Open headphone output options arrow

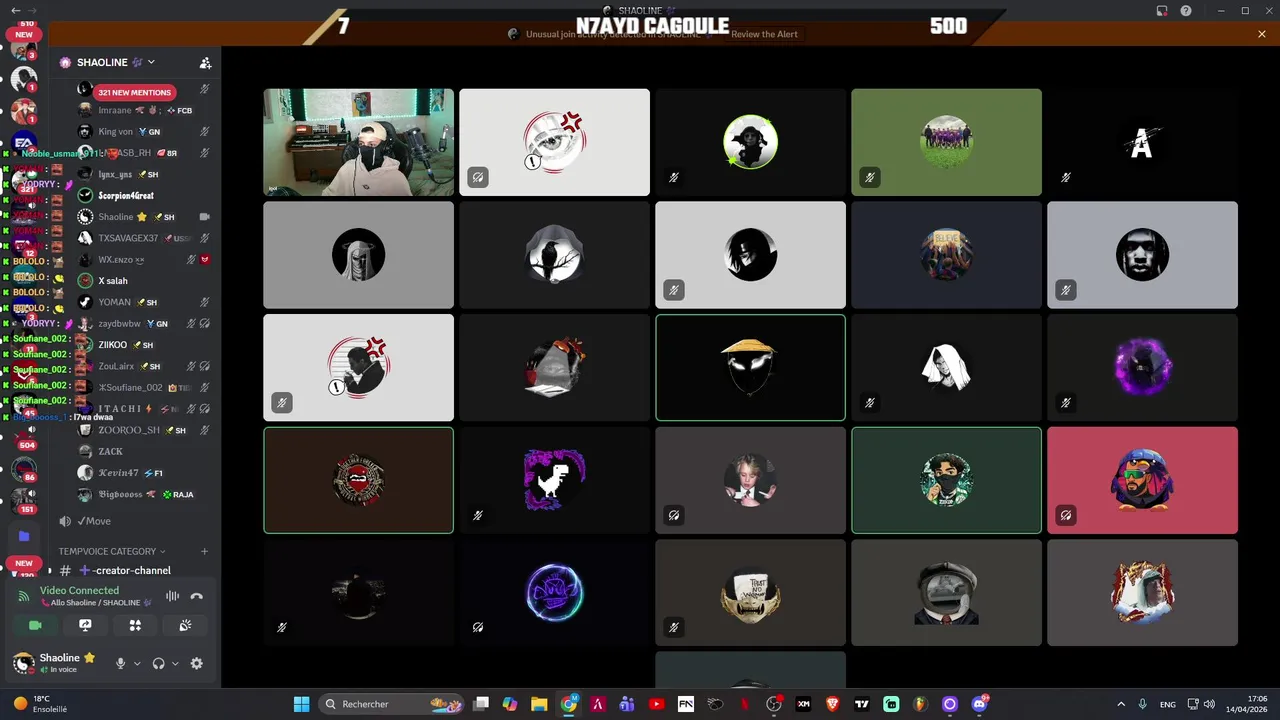(x=175, y=663)
